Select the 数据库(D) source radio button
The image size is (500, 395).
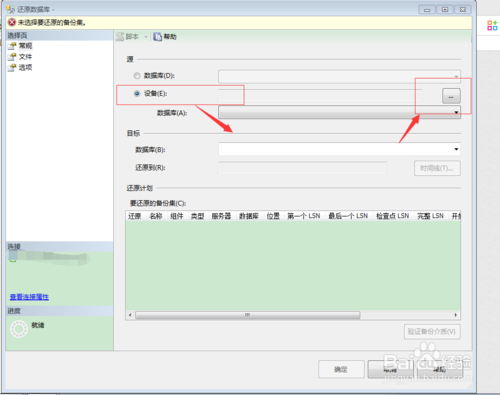tap(137, 76)
